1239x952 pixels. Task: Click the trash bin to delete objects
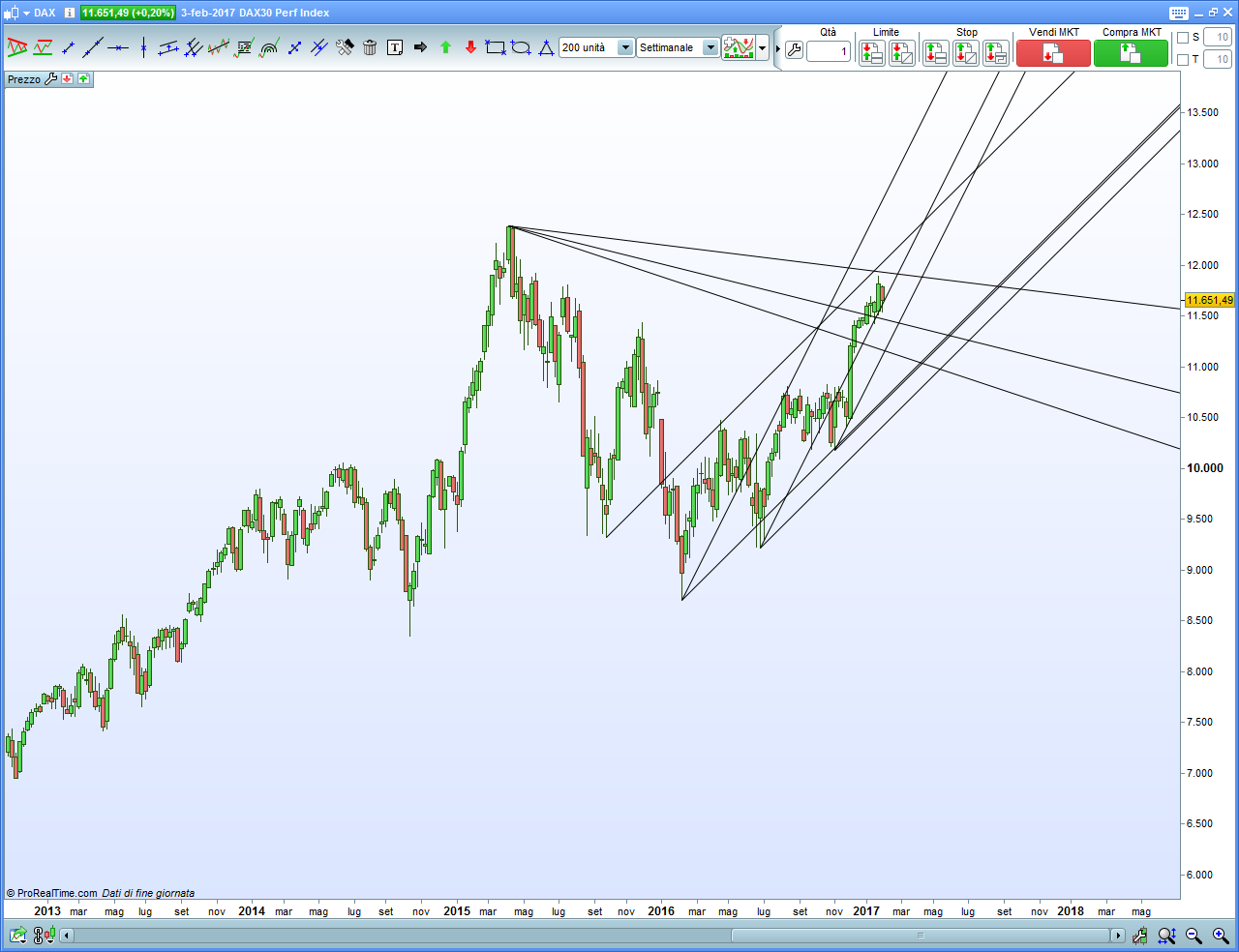tap(370, 47)
